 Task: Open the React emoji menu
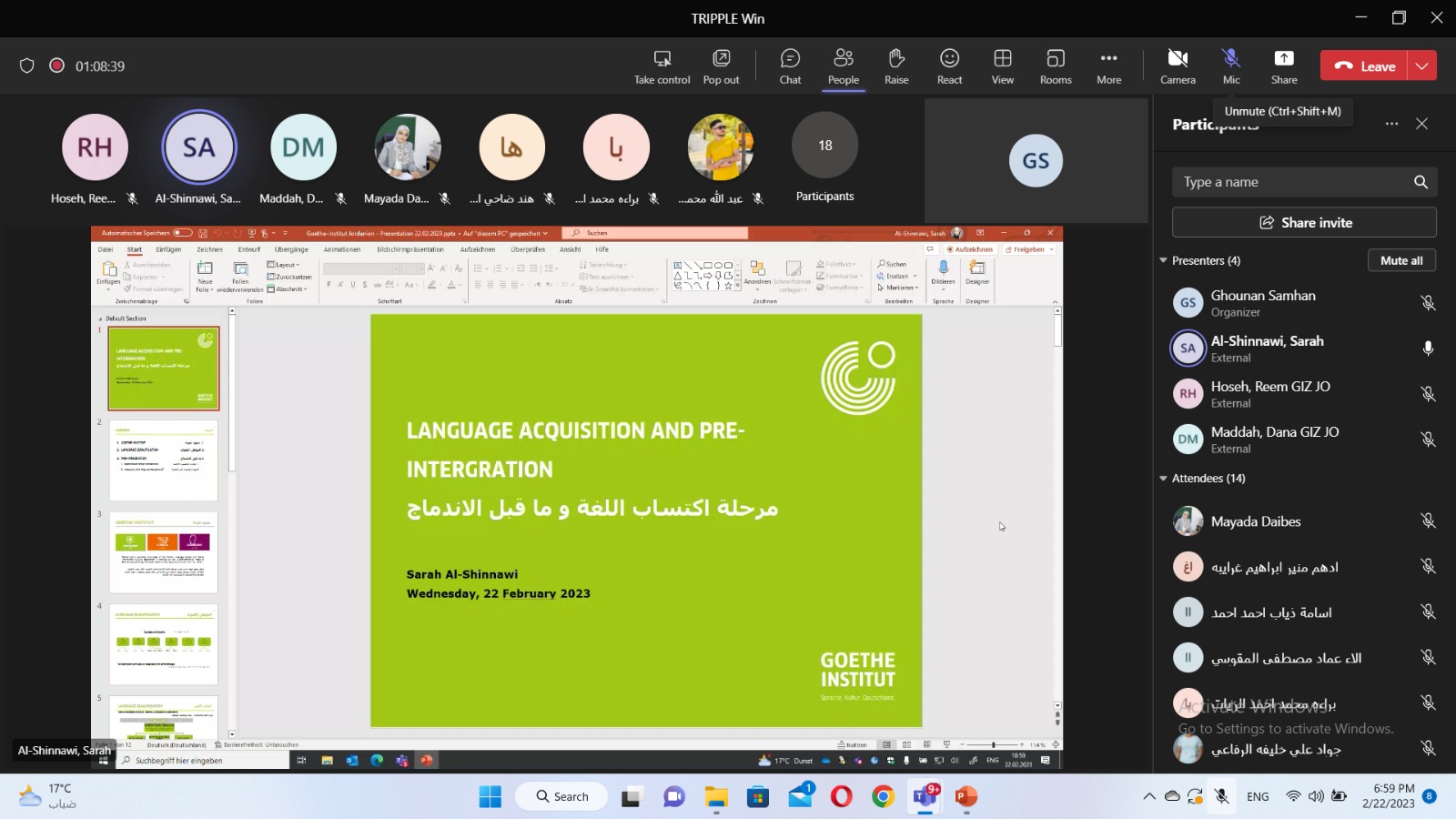pos(949,66)
